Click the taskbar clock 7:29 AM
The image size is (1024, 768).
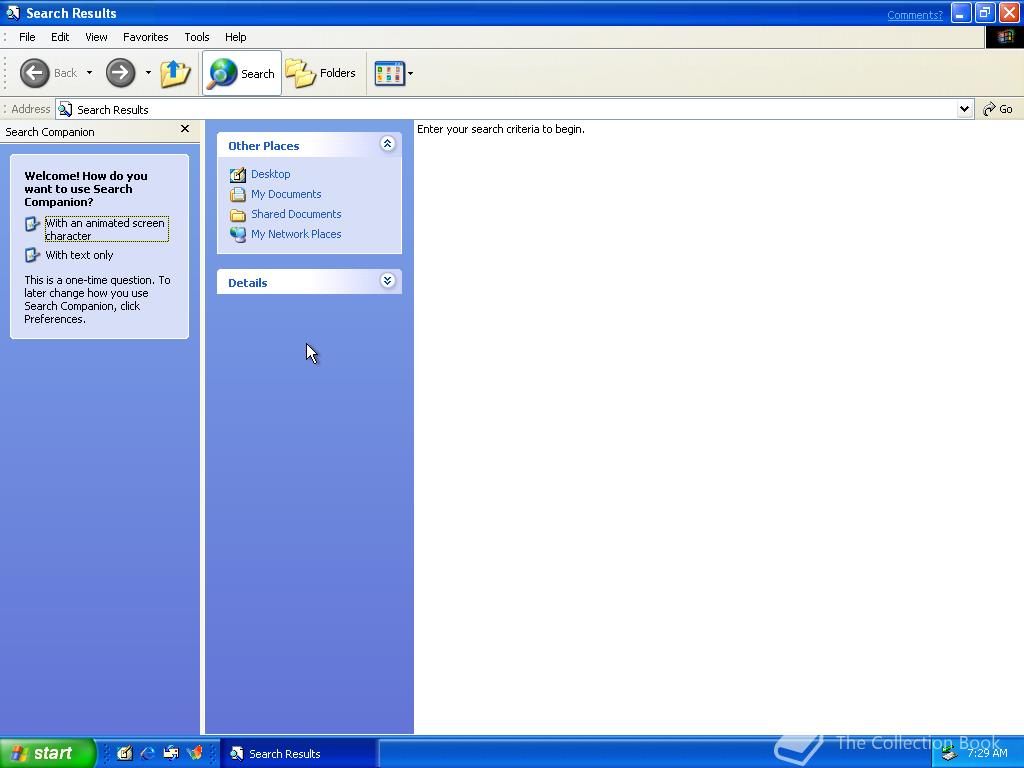point(987,754)
